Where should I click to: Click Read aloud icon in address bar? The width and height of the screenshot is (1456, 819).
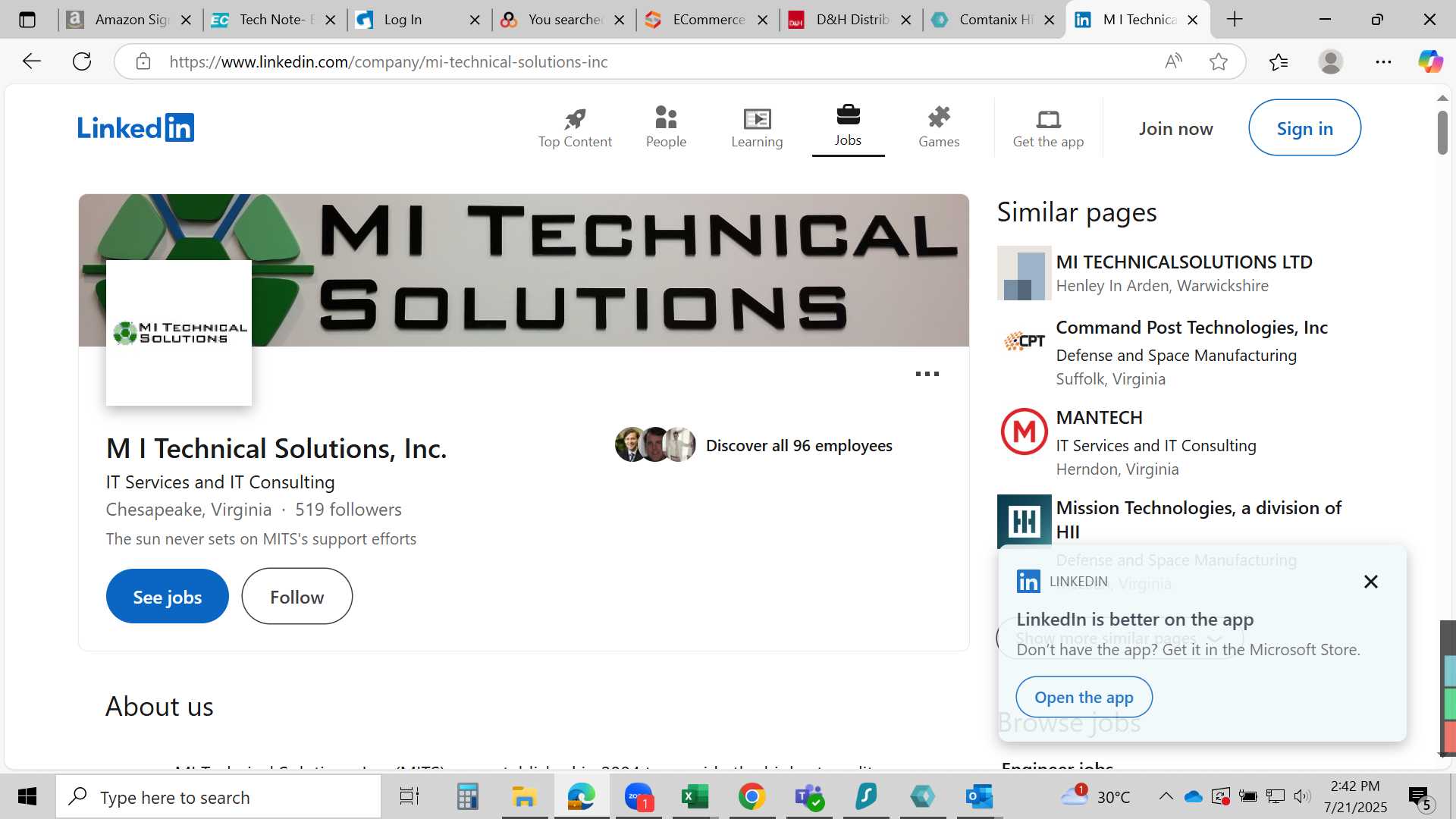point(1173,61)
